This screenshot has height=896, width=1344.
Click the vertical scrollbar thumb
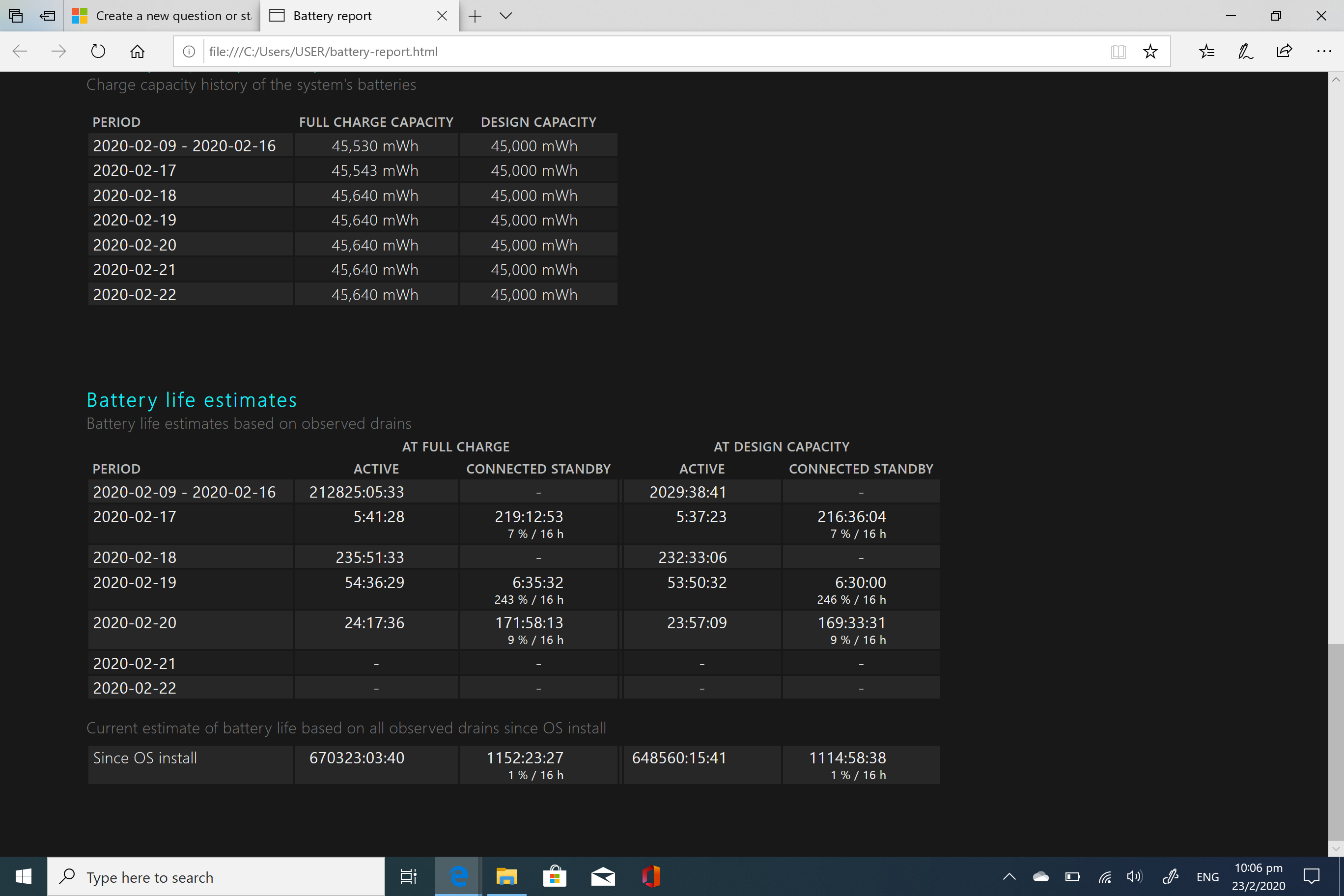[x=1336, y=742]
